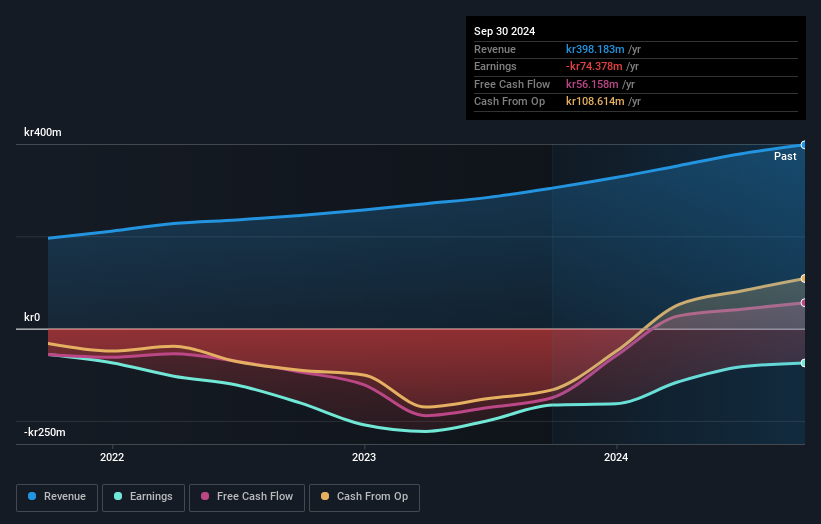821x524 pixels.
Task: Click the Cash From Op row label in the tooltip
Action: [509, 102]
